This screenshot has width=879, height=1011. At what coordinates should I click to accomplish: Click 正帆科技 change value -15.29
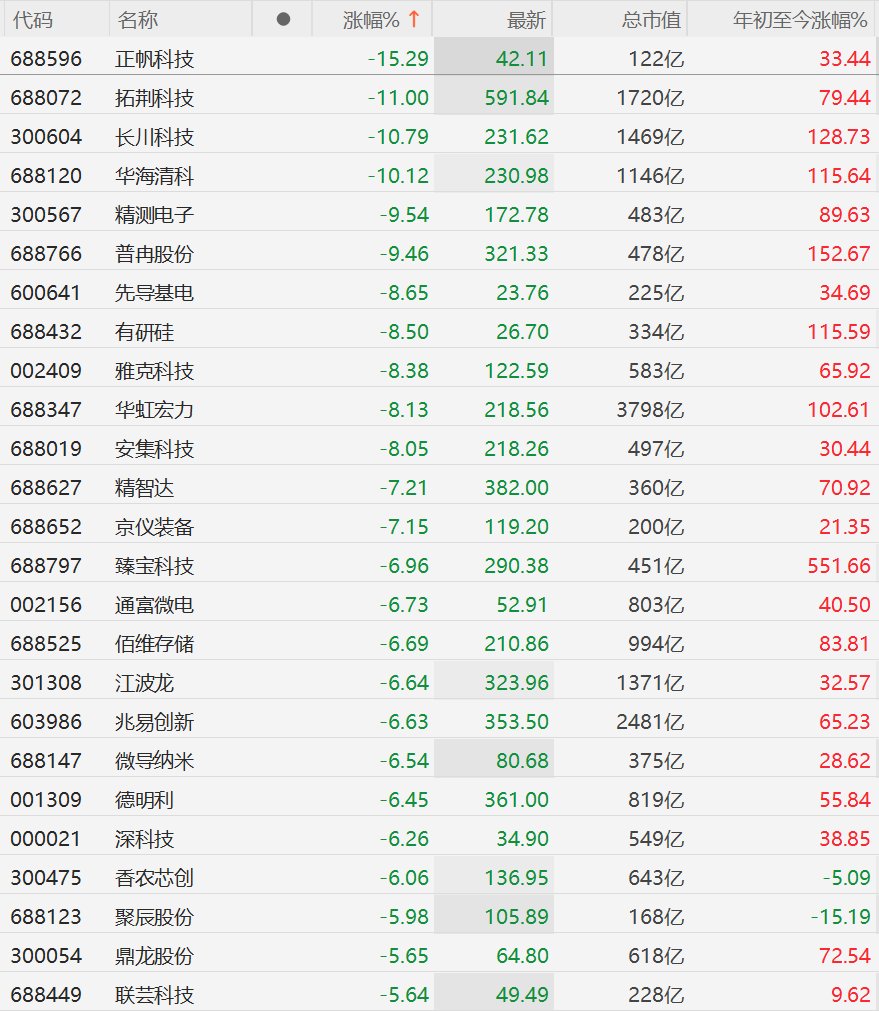pyautogui.click(x=398, y=59)
